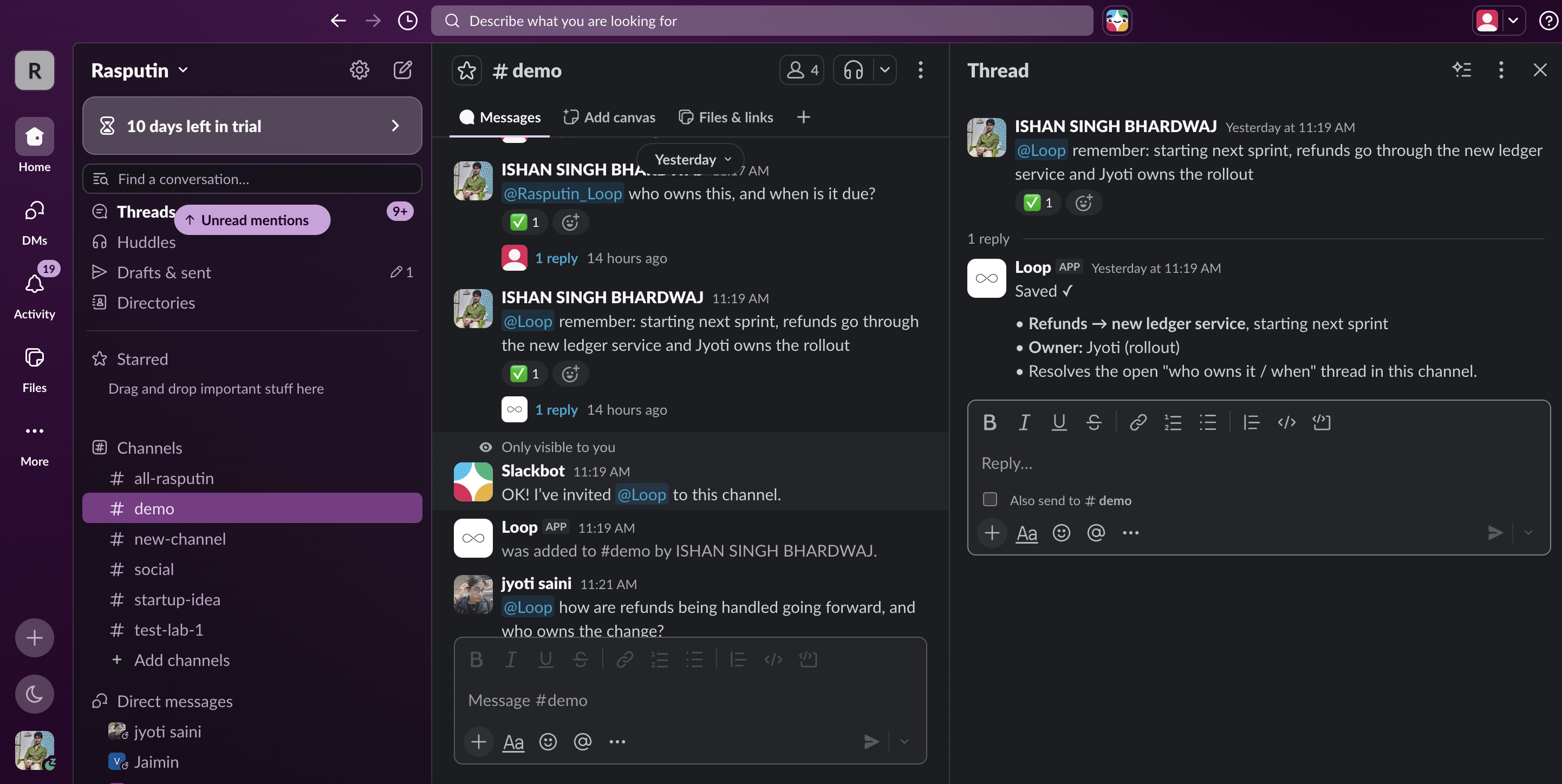
Task: Toggle checkmark reaction on thread's original message
Action: (x=1038, y=202)
